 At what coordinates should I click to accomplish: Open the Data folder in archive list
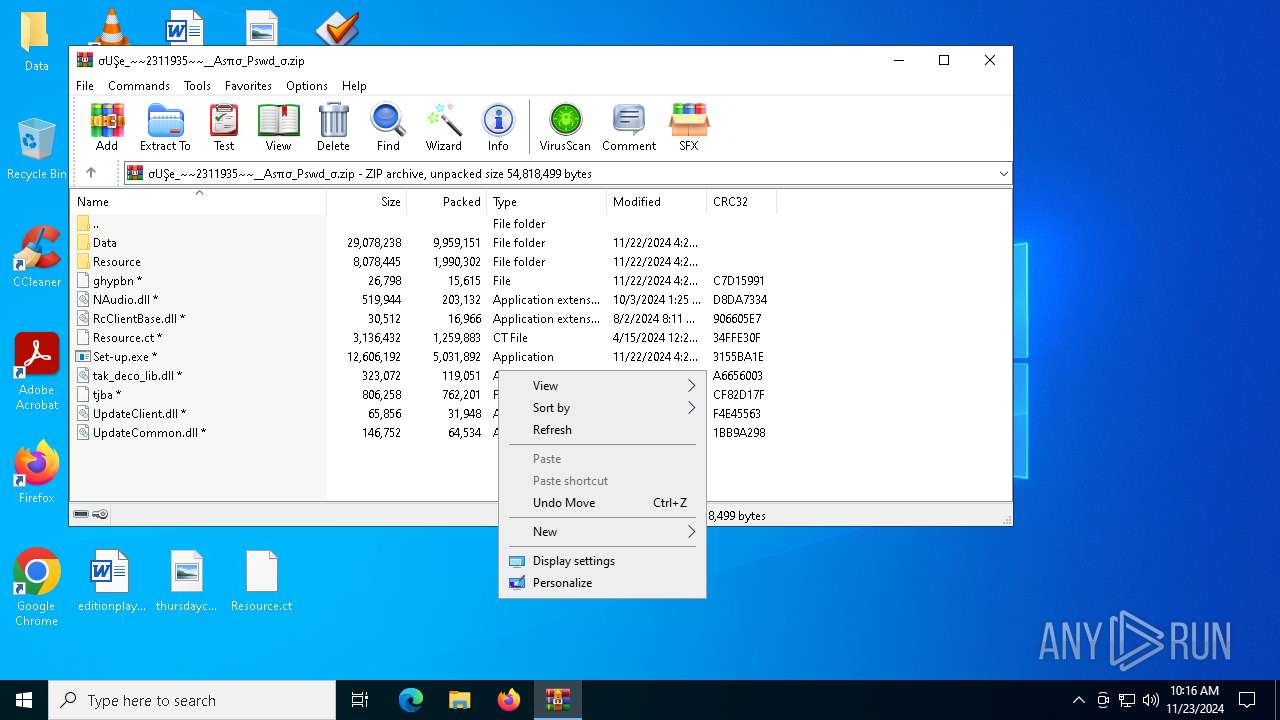105,243
